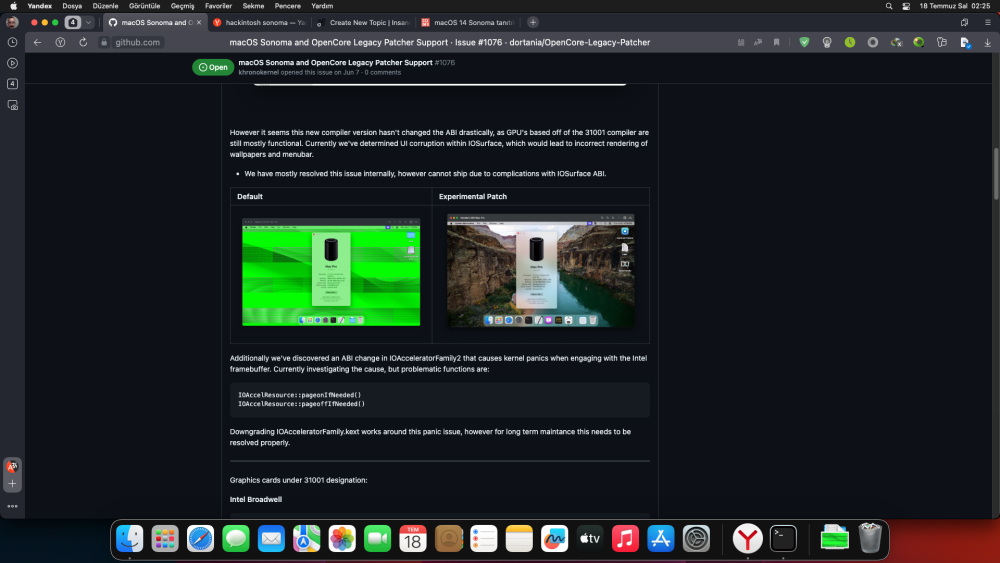Open the Yandex browser Dock icon
Image resolution: width=1000 pixels, height=563 pixels.
click(x=747, y=539)
